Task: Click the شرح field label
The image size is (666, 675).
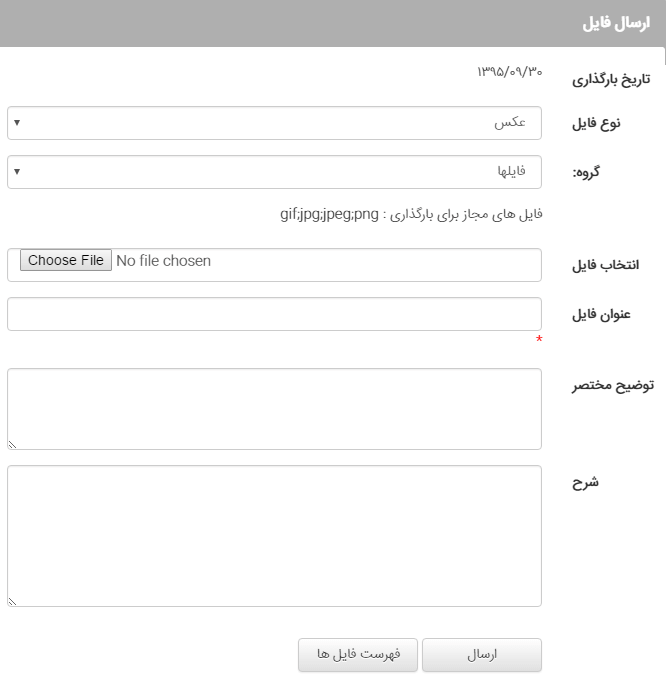Action: [x=586, y=482]
